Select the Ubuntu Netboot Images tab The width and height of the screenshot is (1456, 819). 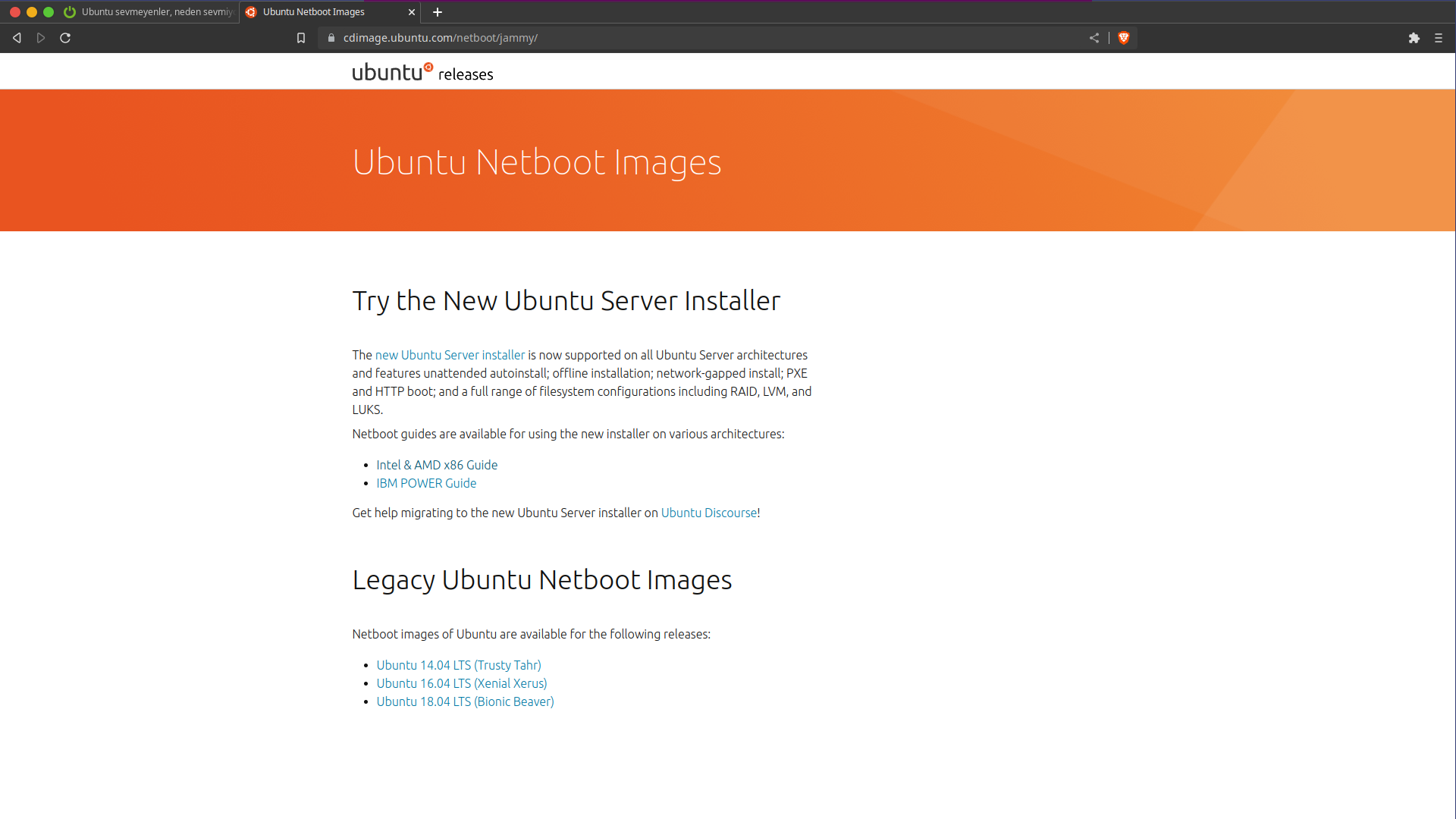pos(318,12)
